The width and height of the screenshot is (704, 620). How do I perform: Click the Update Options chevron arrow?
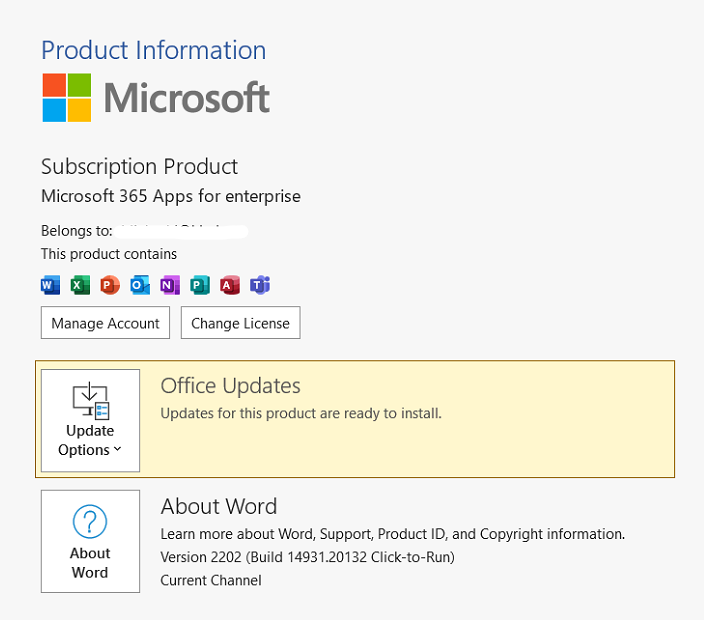[x=118, y=449]
